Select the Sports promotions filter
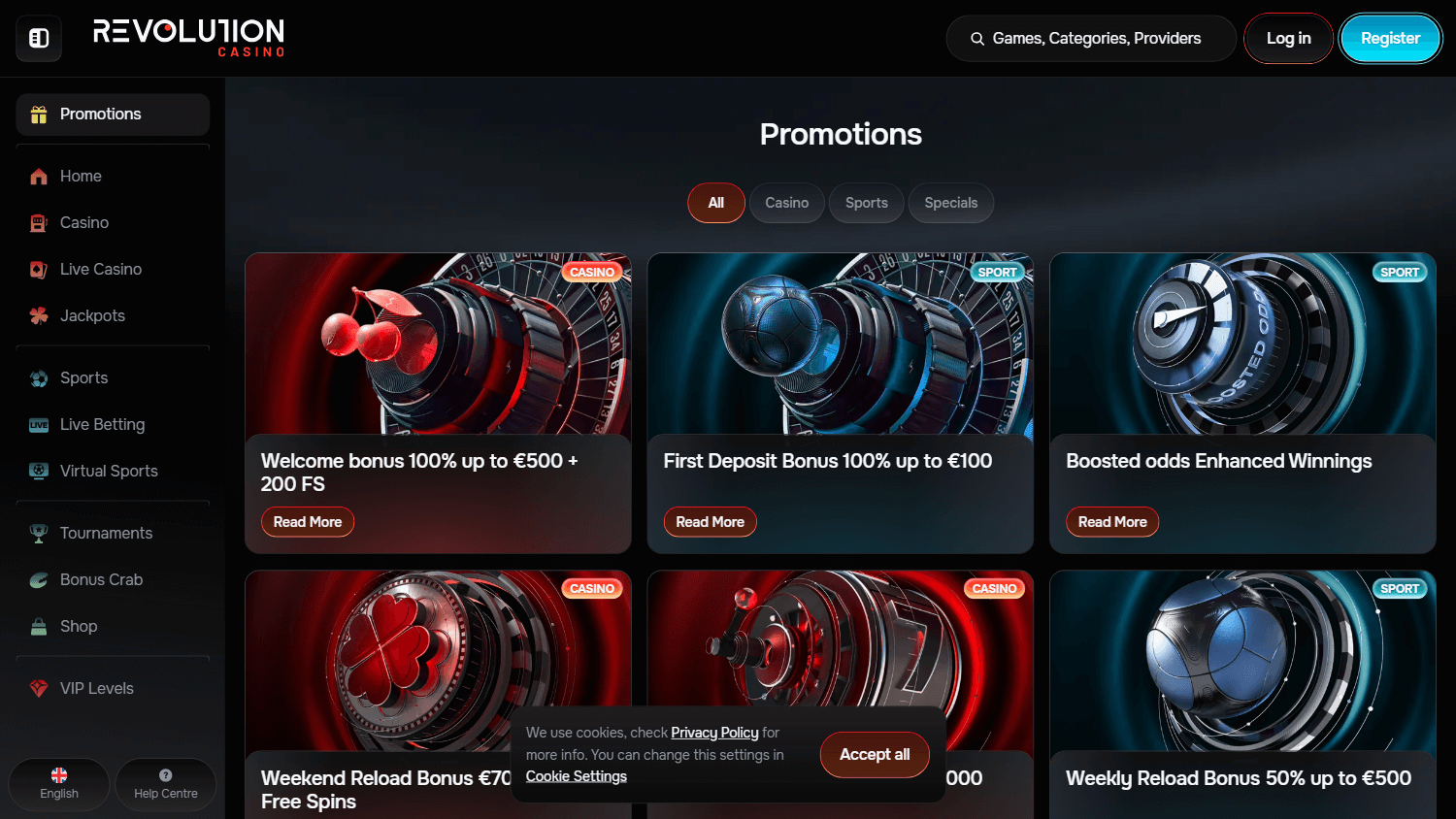The height and width of the screenshot is (819, 1456). click(x=867, y=203)
